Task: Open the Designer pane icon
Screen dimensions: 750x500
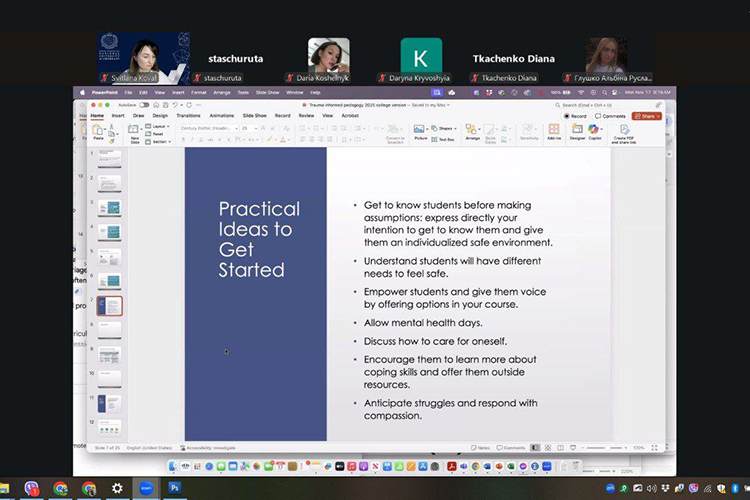Action: 577,131
